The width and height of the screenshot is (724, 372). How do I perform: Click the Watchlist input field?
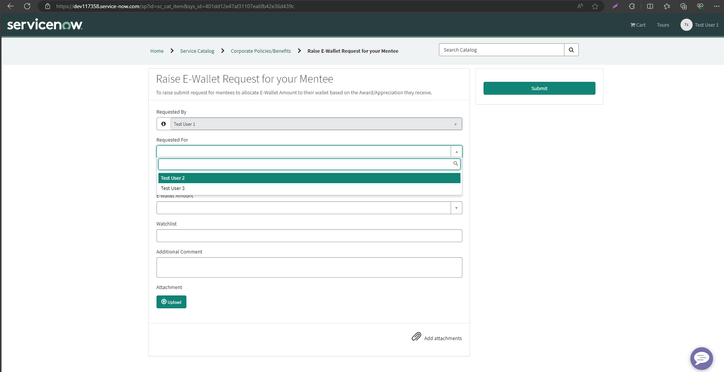(309, 236)
